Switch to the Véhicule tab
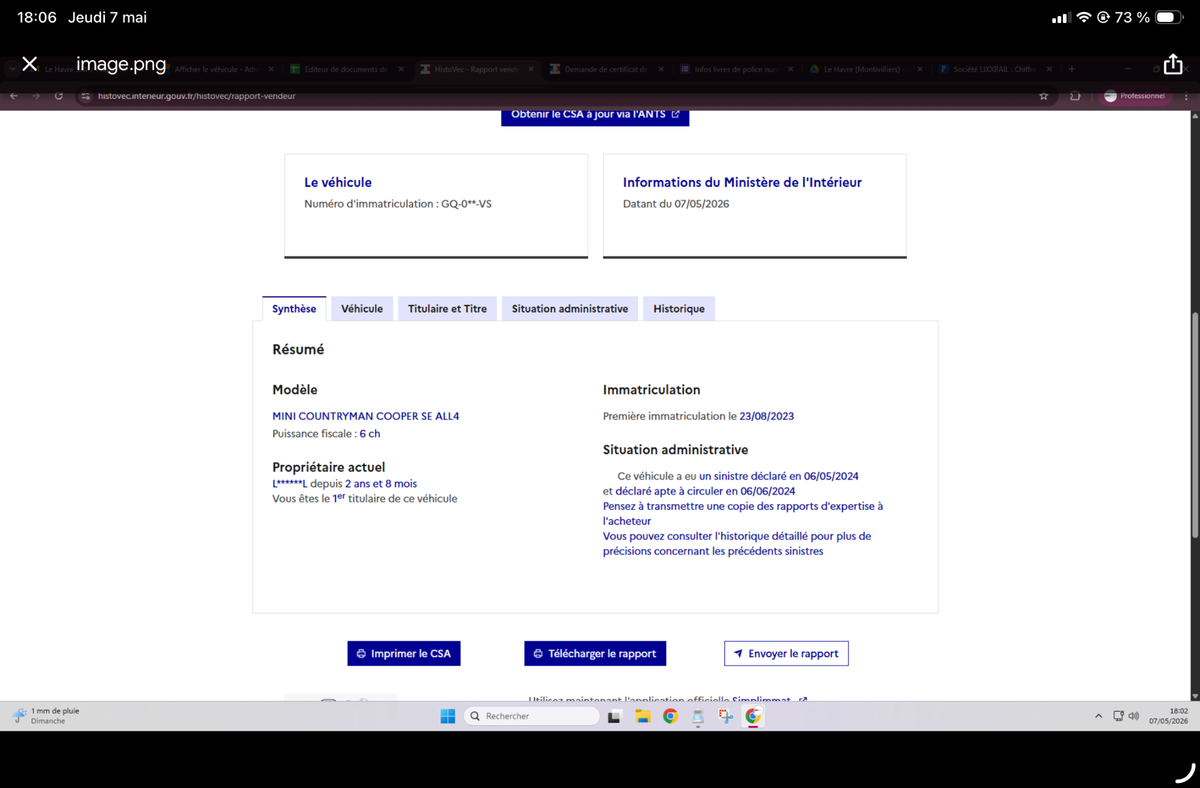The image size is (1200, 788). pyautogui.click(x=362, y=309)
